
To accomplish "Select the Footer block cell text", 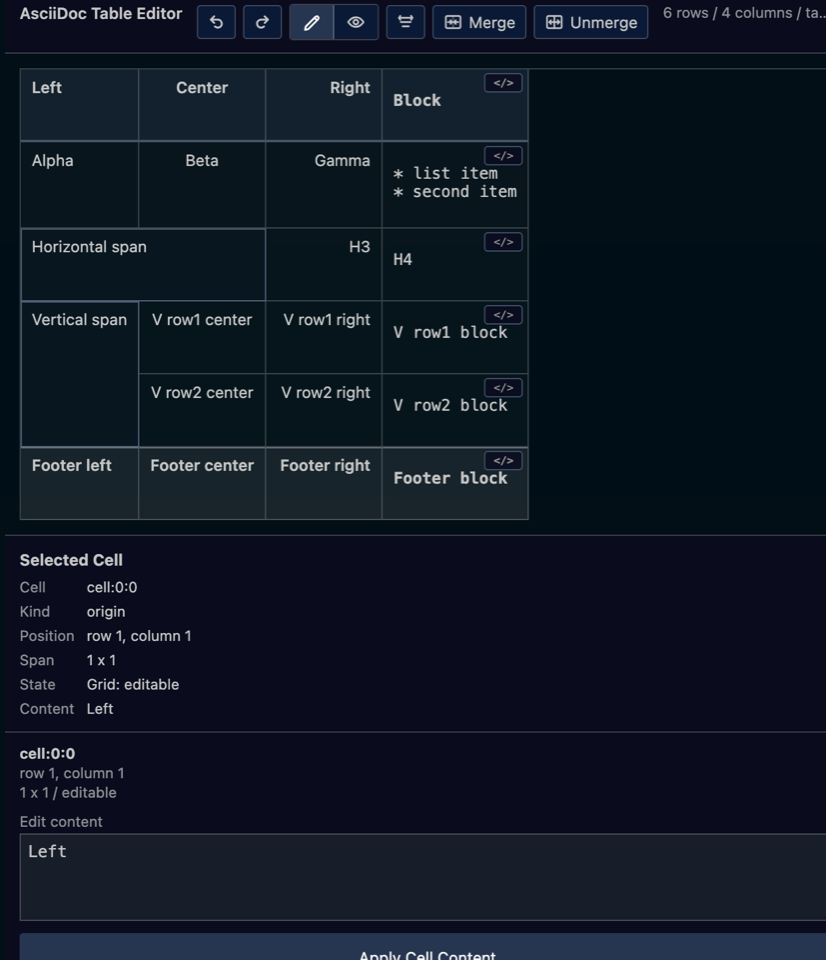I will 450,478.
